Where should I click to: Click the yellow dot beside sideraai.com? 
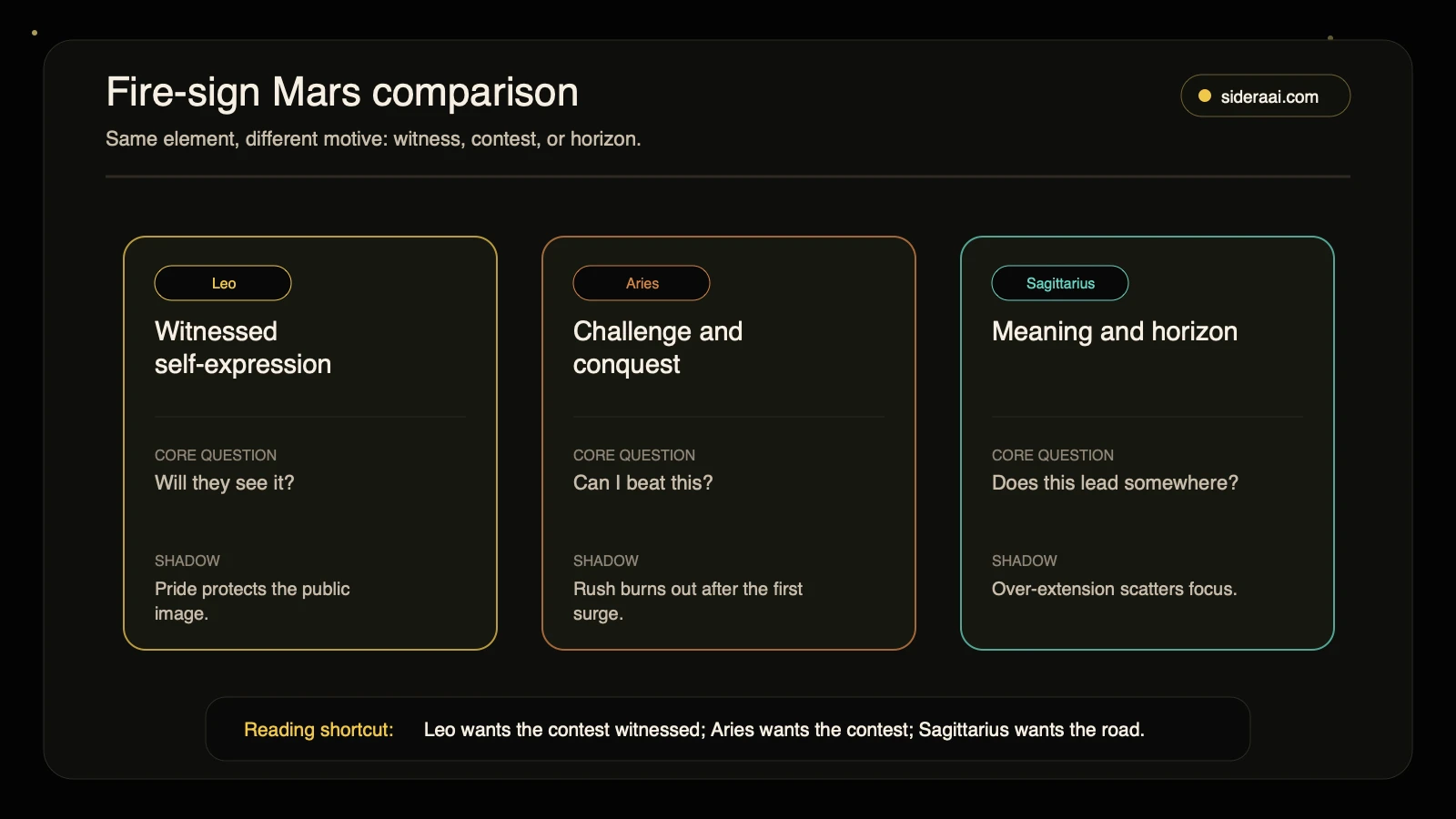pos(1204,96)
